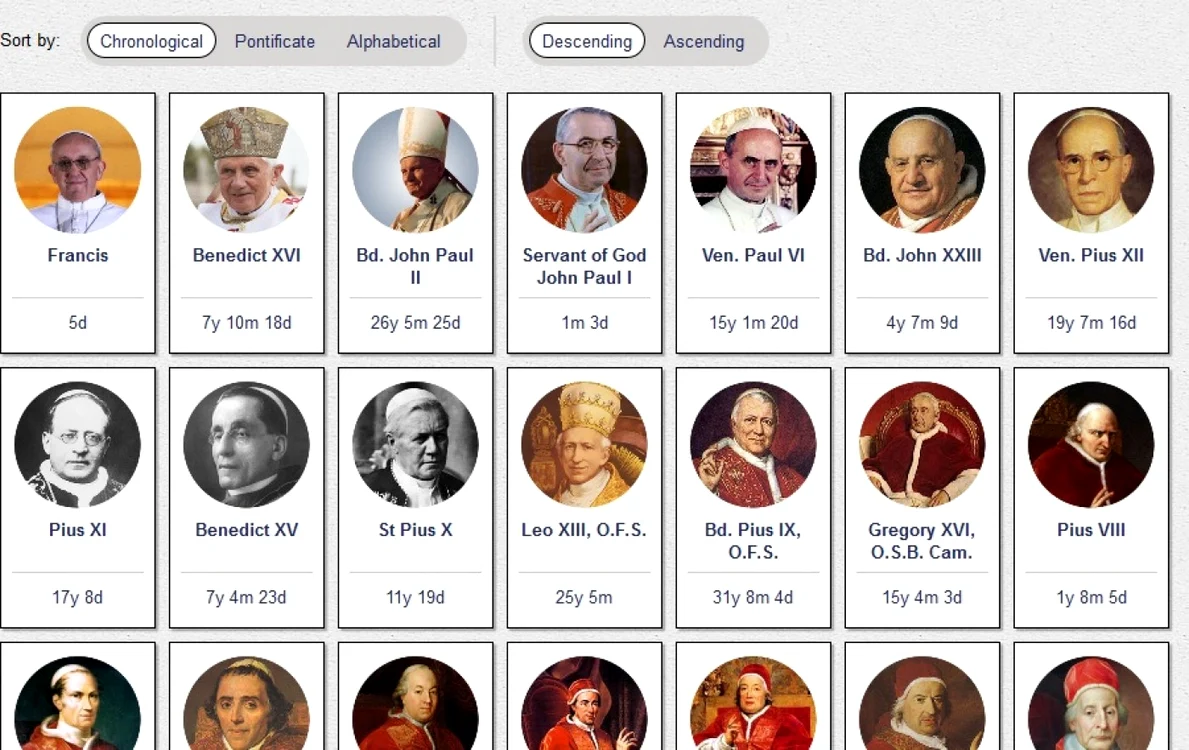The image size is (1189, 750).
Task: Select Gregory XVI, O.S.B. Cam. card
Action: [922, 498]
